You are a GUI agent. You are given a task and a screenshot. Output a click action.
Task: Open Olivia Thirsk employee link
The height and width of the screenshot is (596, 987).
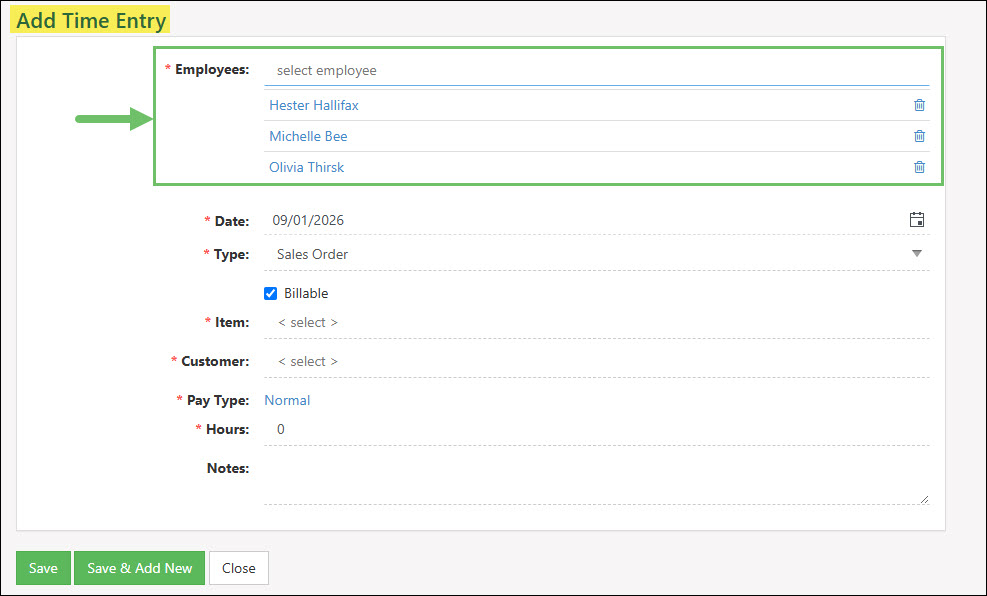click(307, 167)
